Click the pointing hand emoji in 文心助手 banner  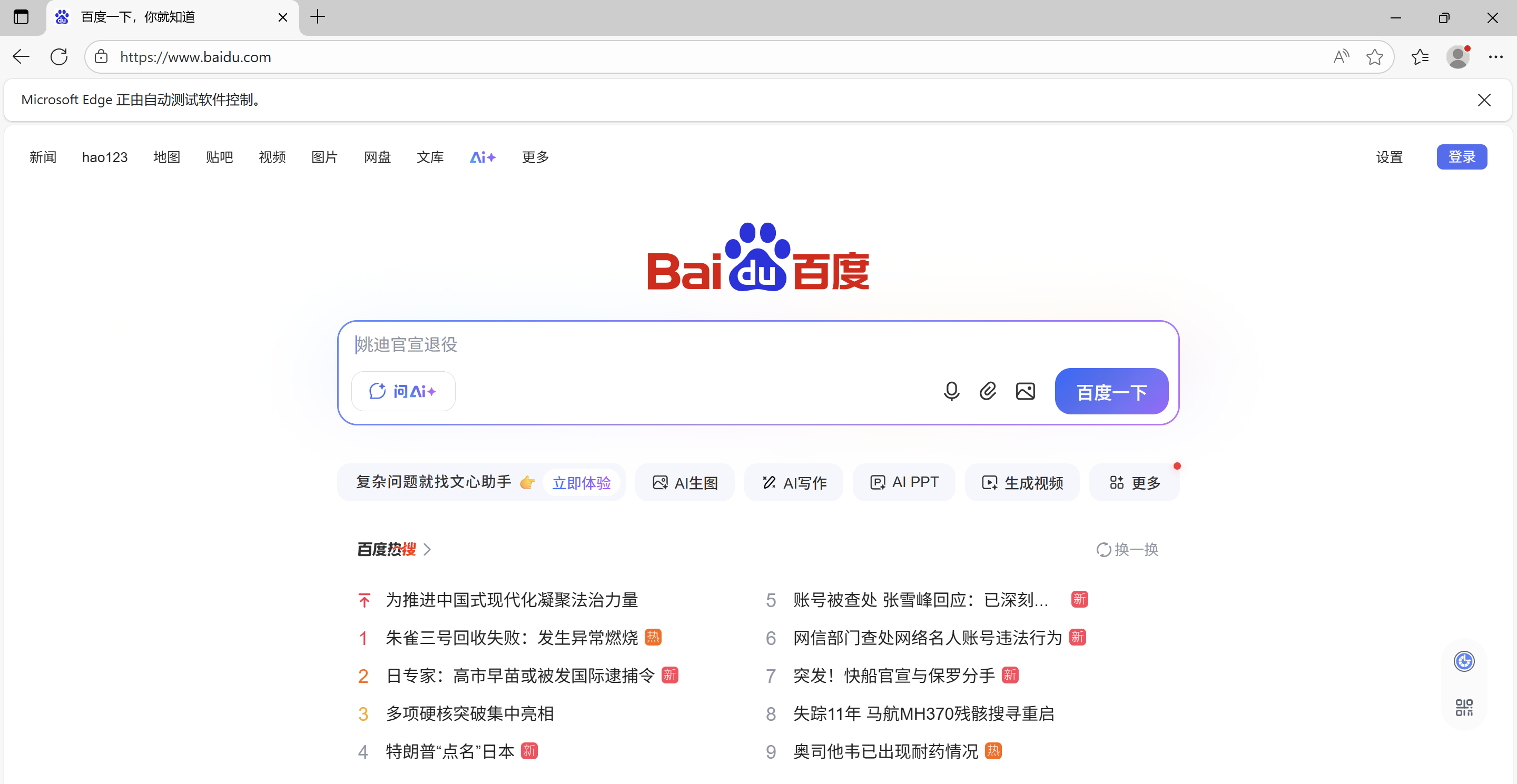click(527, 483)
